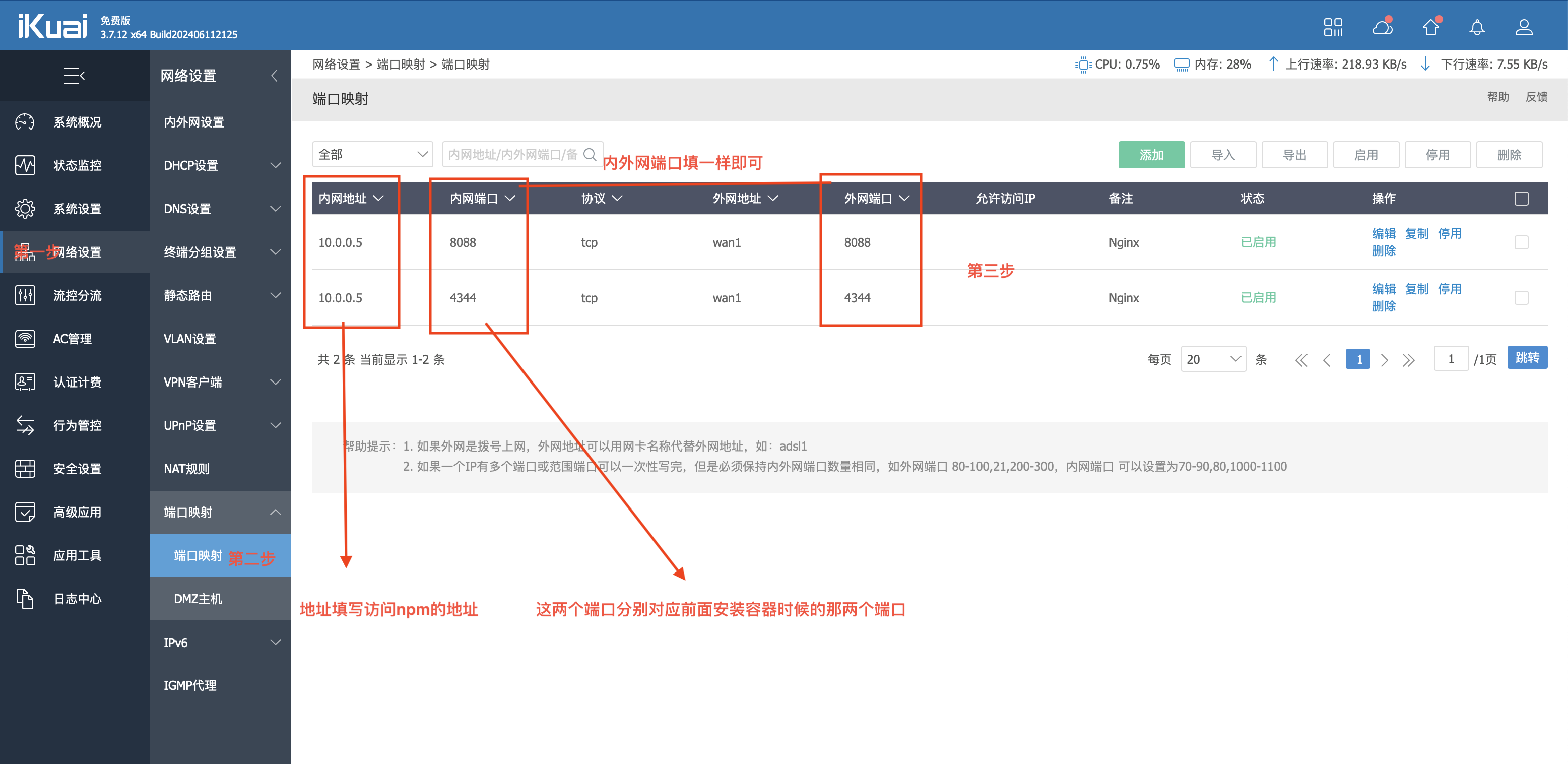Sort by 外网端口 column header
This screenshot has height=764, width=1568.
[x=877, y=199]
